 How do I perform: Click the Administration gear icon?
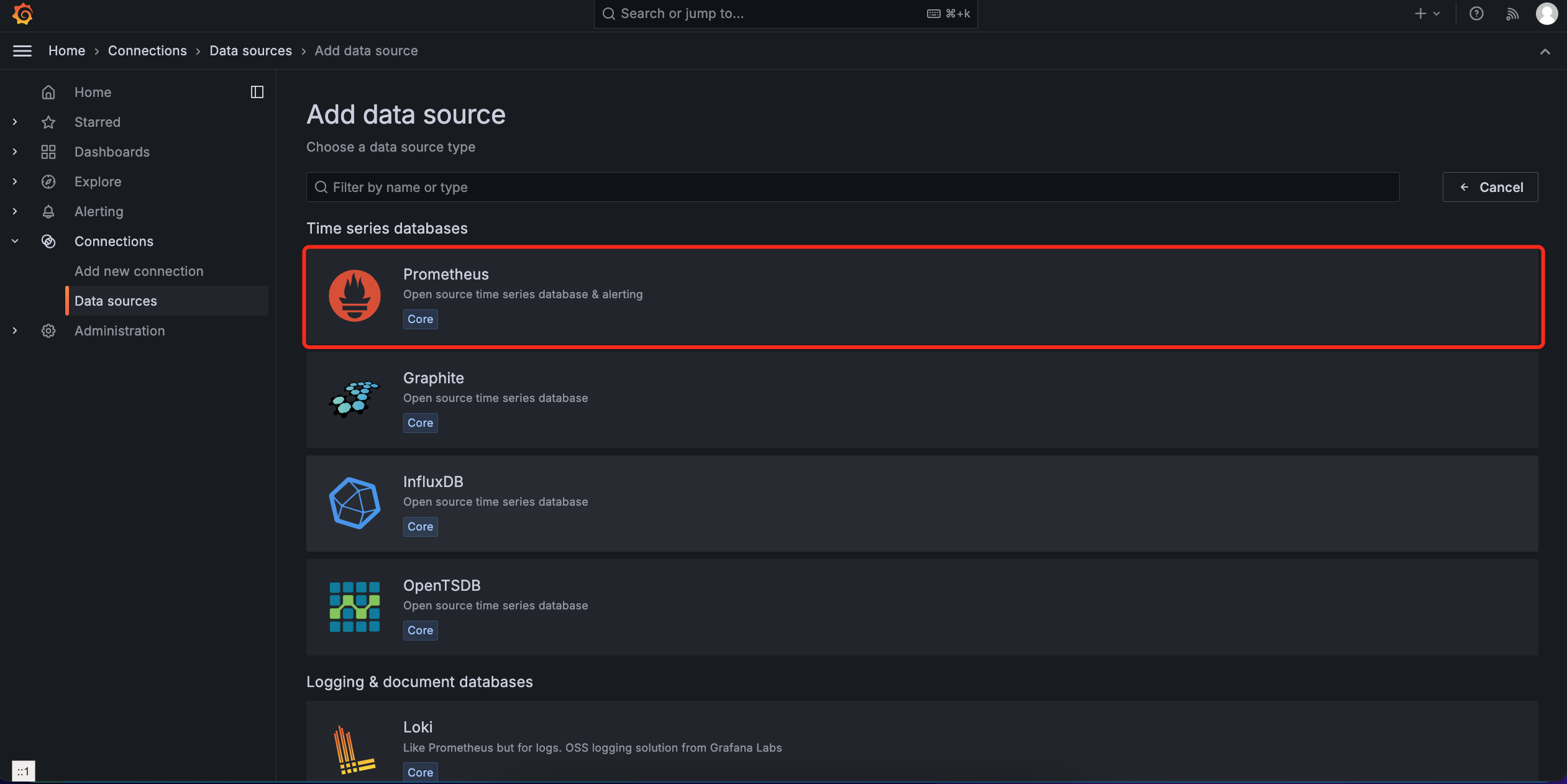coord(48,330)
